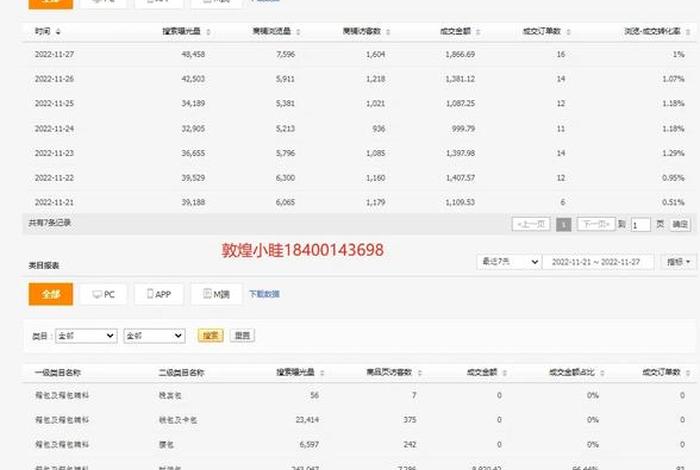
Task: Open the 最近7天 period dropdown
Action: 509,262
